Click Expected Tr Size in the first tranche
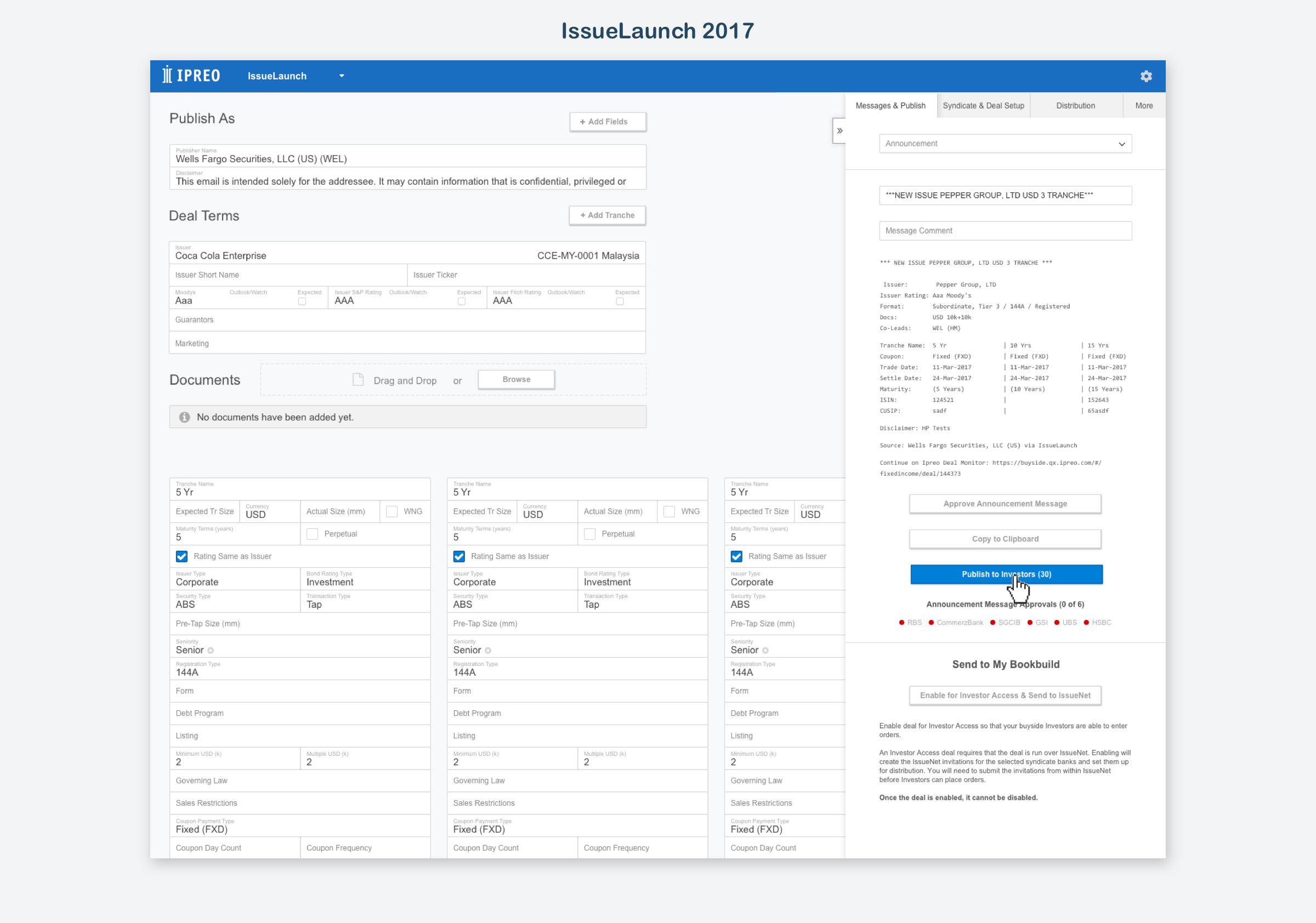 [x=205, y=511]
